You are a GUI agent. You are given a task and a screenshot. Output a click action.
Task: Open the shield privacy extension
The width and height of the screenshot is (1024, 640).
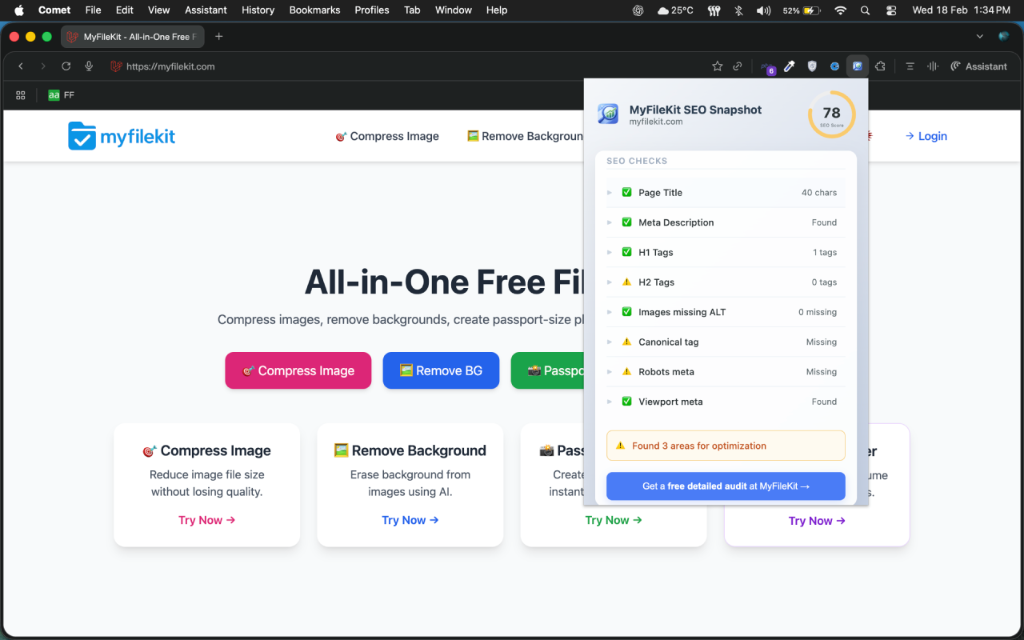click(x=812, y=66)
